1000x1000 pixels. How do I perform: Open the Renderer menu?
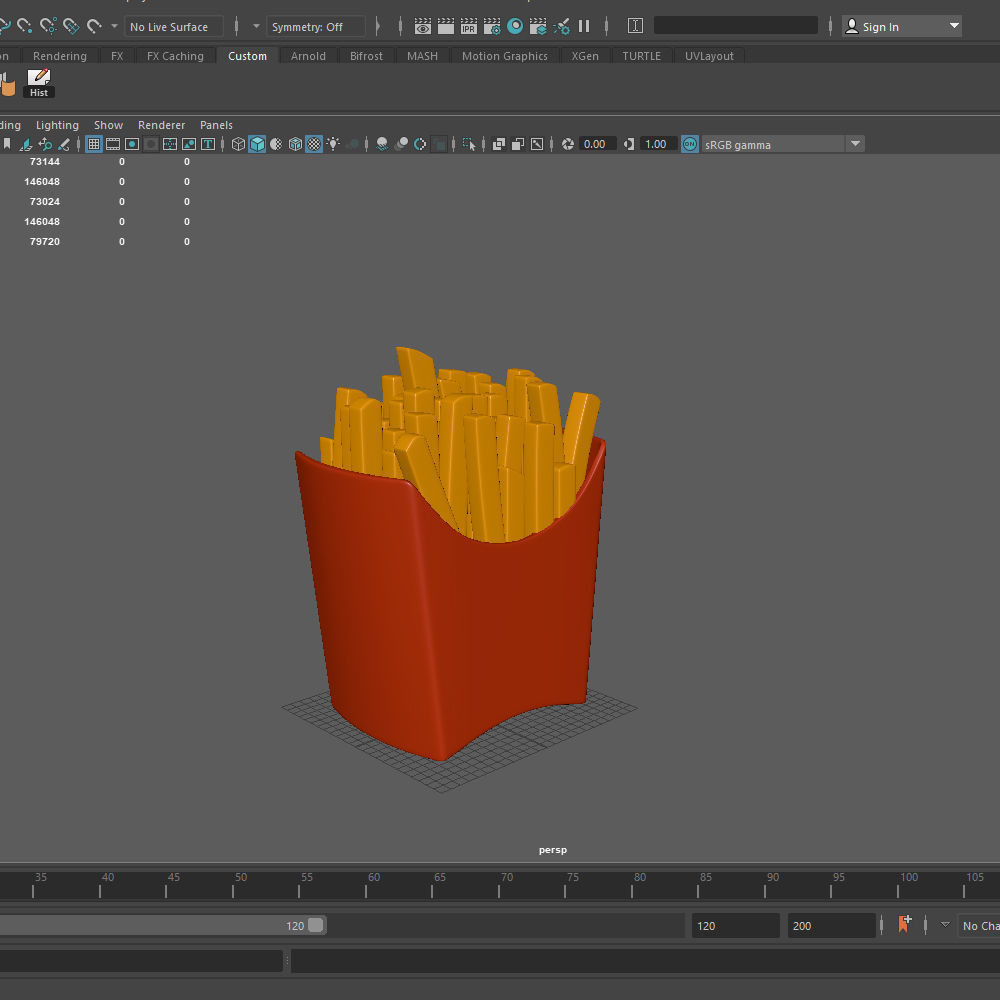click(161, 124)
